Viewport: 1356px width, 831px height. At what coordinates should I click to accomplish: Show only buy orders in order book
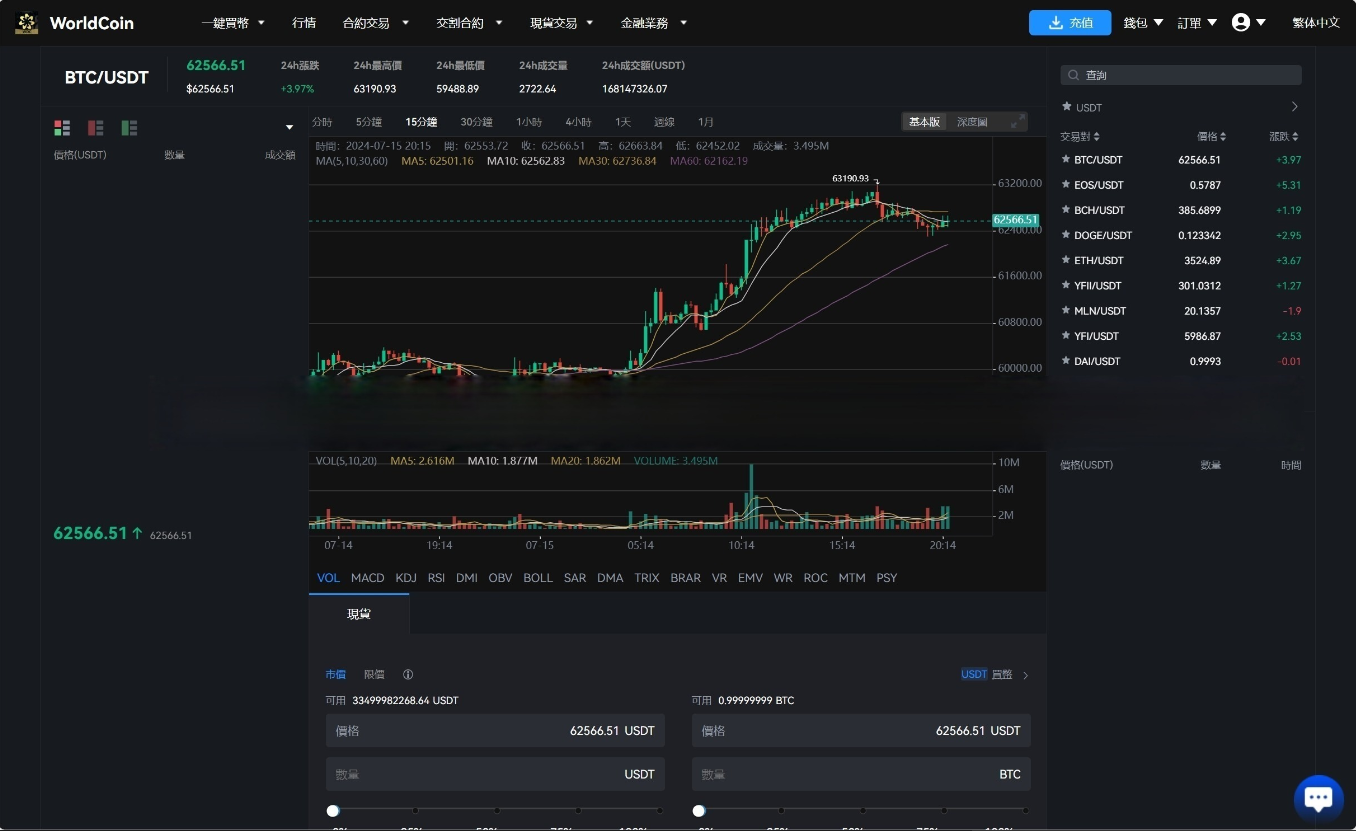pyautogui.click(x=128, y=127)
